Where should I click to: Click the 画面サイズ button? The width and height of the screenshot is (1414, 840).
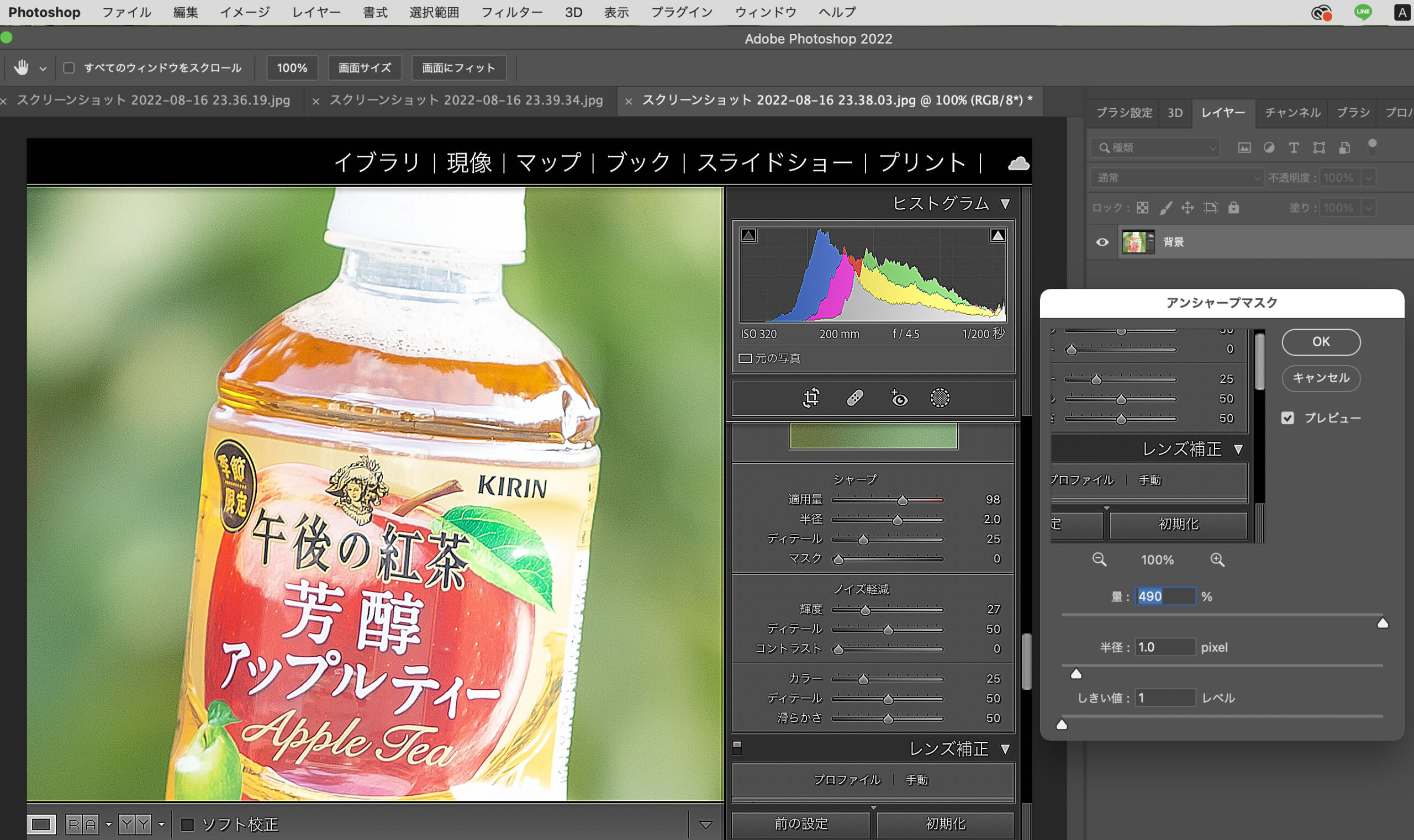click(364, 68)
